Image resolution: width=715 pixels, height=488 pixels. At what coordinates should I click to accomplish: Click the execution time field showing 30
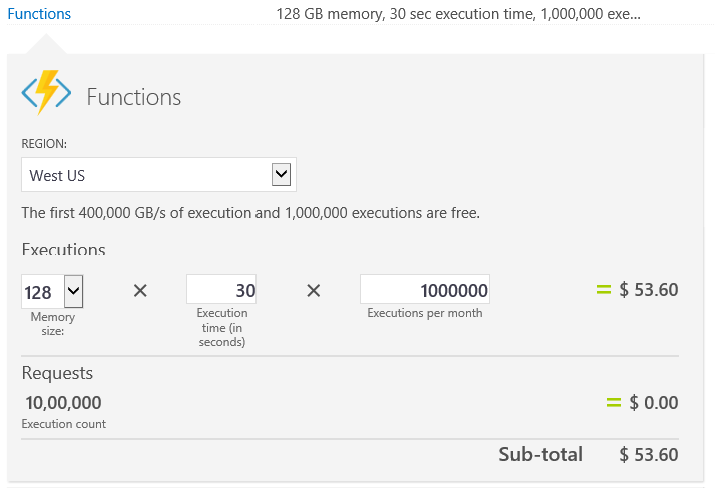pos(221,290)
